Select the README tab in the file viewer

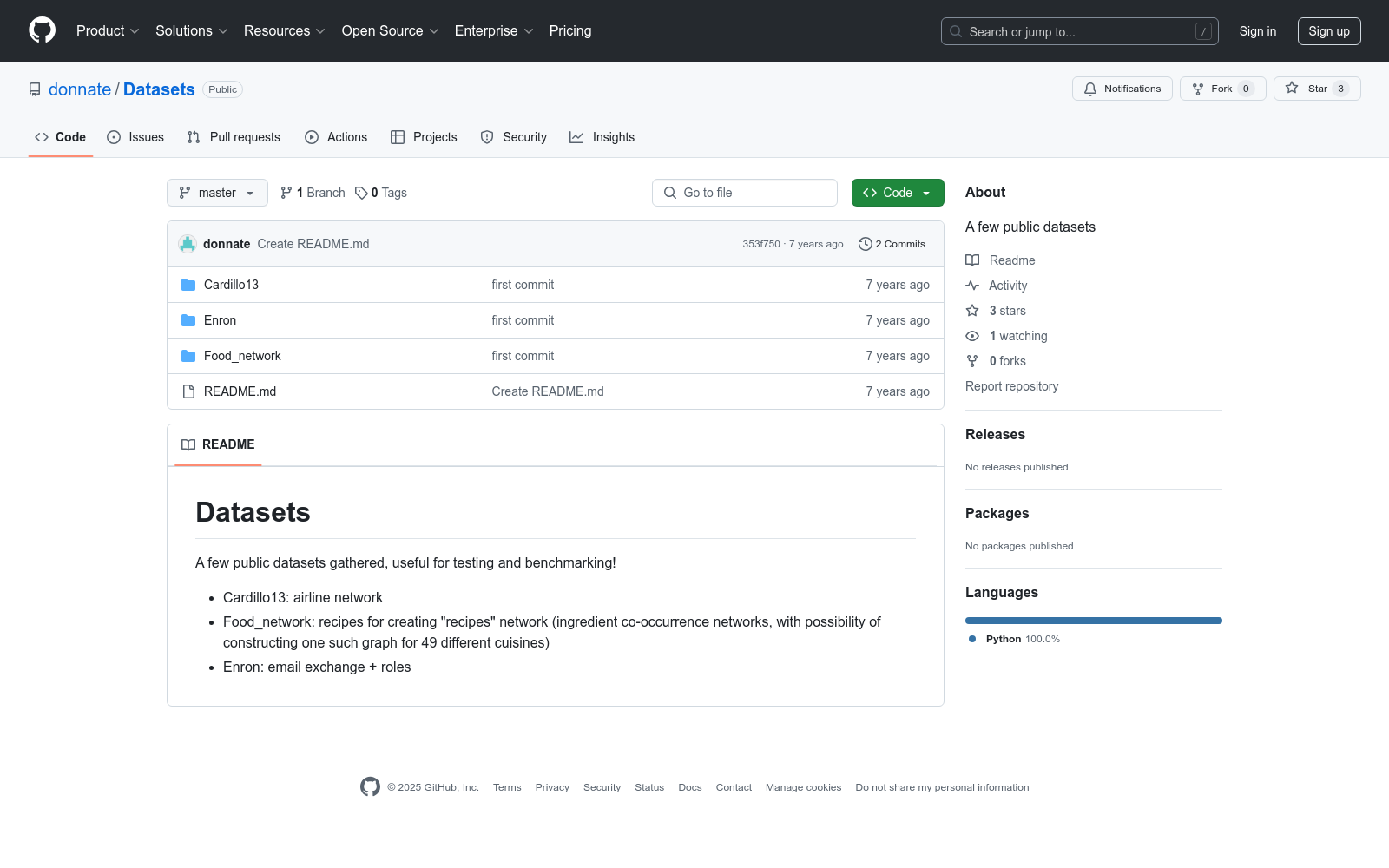tap(218, 444)
